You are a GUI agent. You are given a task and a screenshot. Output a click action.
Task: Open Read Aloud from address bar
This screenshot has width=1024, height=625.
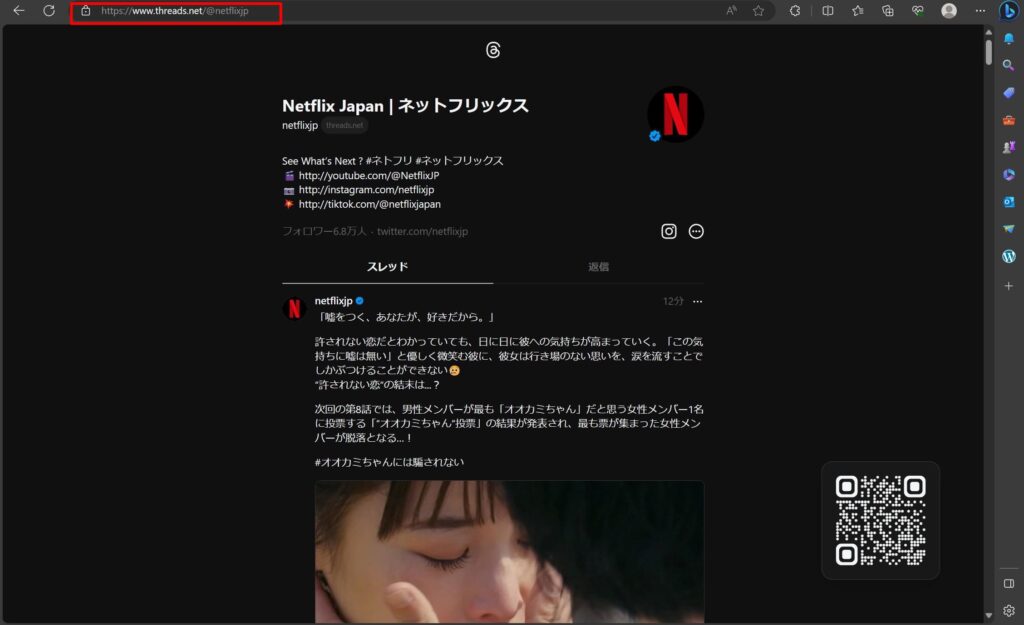point(731,10)
